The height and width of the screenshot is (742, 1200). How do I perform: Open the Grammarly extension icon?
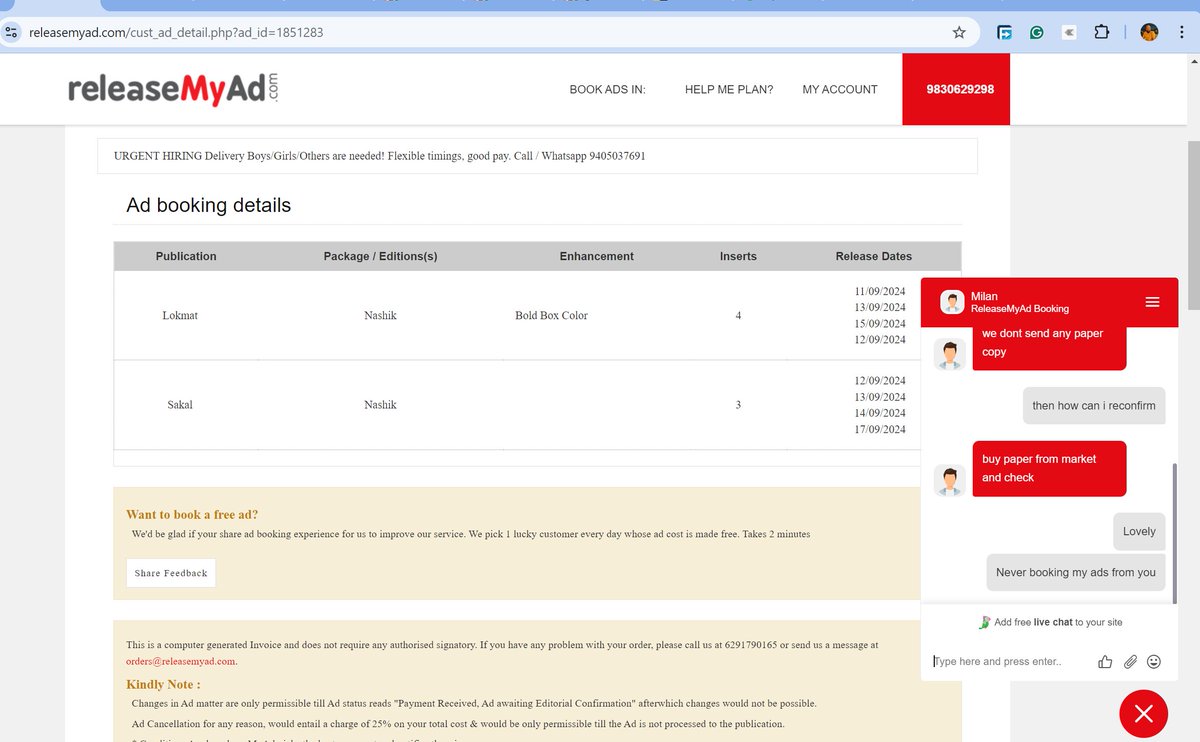point(1037,32)
